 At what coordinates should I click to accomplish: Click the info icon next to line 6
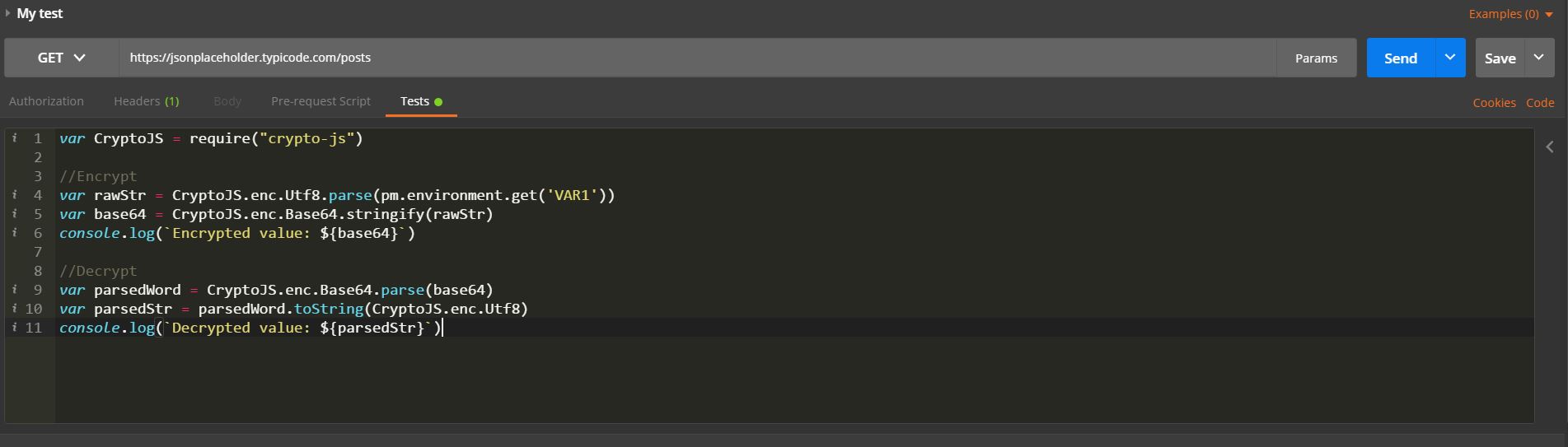pyautogui.click(x=14, y=233)
